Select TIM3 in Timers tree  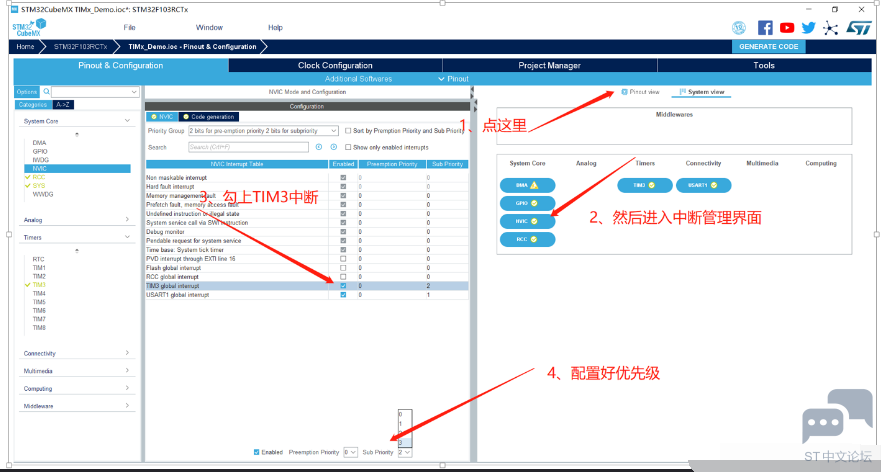[39, 285]
